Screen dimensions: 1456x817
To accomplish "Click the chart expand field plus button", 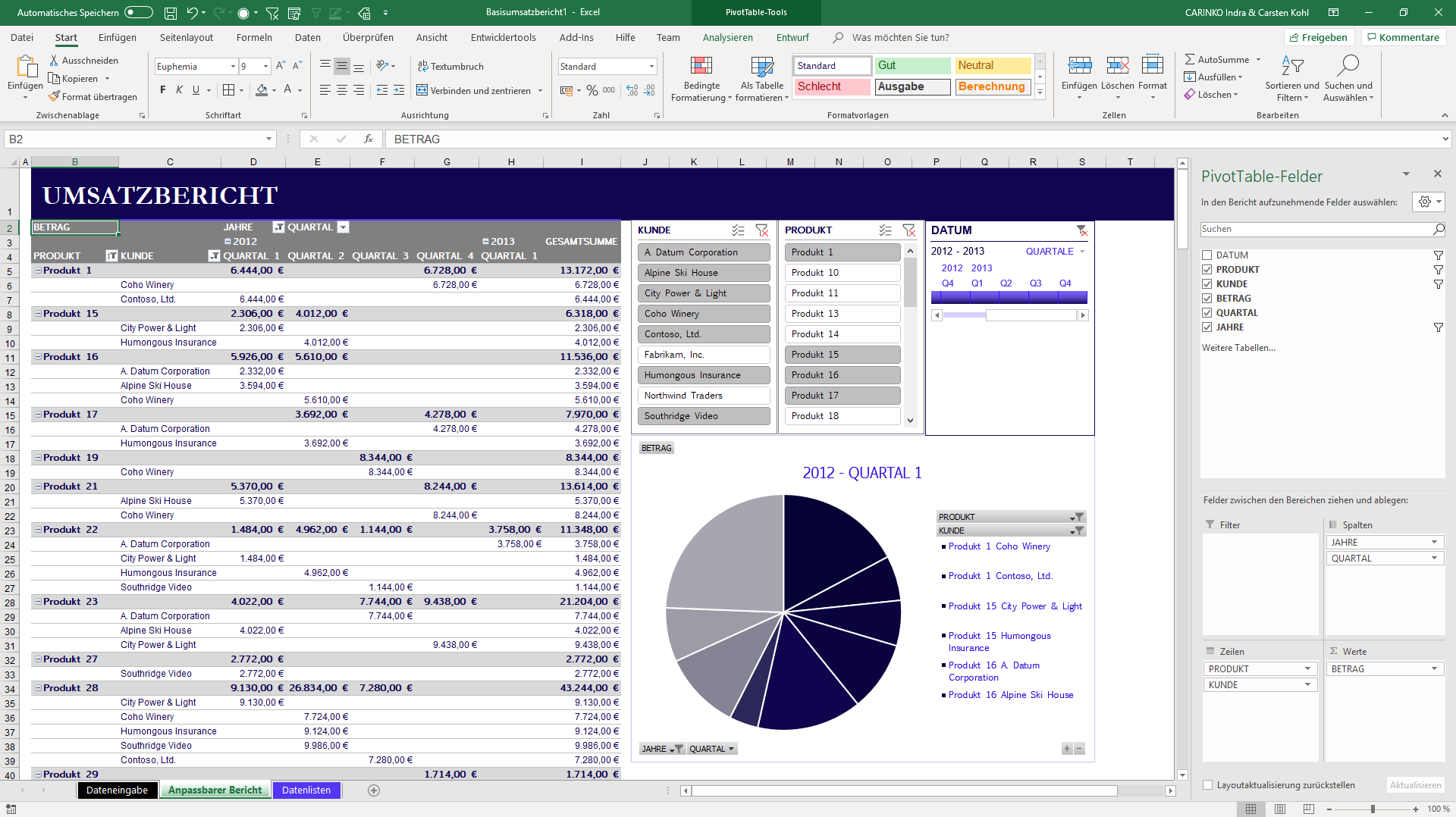I will [1067, 749].
